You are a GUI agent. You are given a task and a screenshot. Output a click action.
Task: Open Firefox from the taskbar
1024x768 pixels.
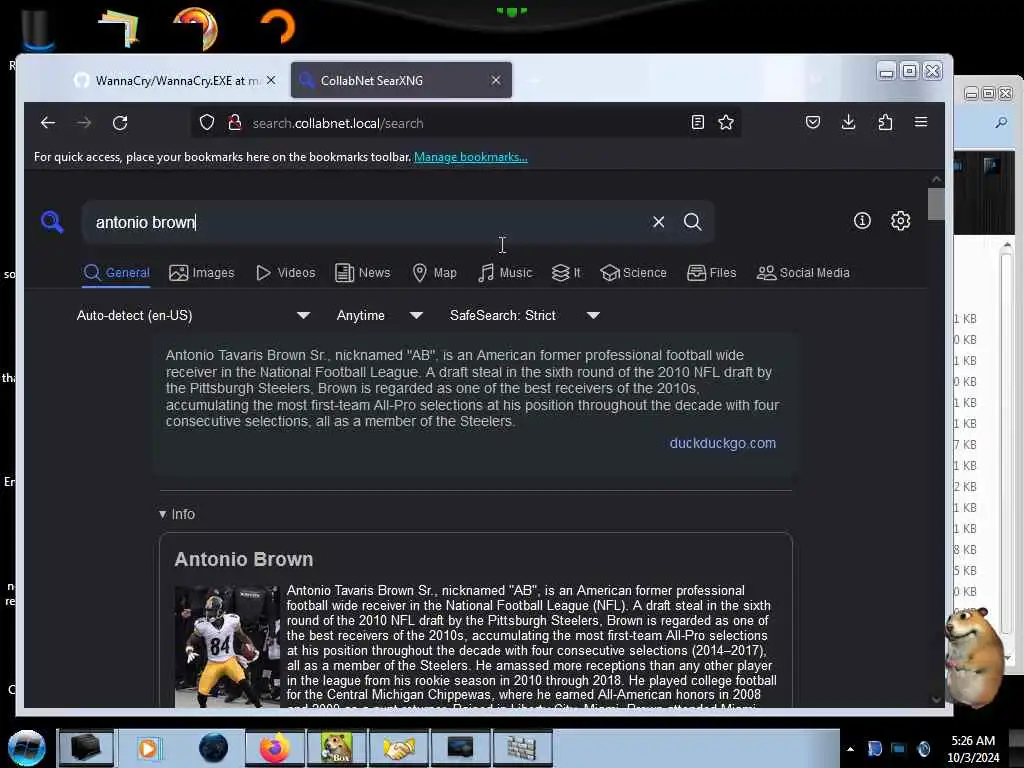pos(274,748)
